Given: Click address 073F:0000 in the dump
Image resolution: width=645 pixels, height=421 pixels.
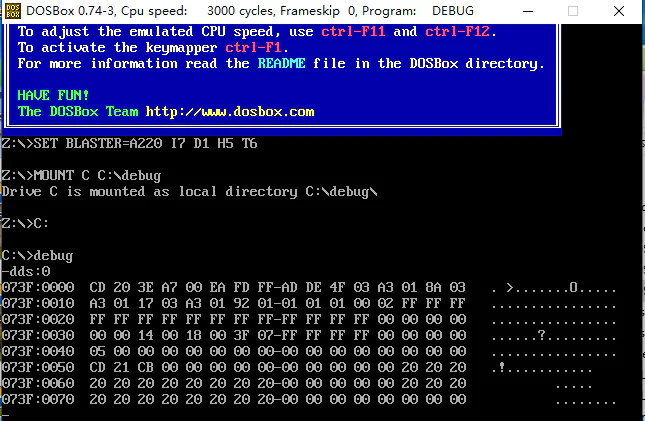Looking at the screenshot, I should (38, 287).
